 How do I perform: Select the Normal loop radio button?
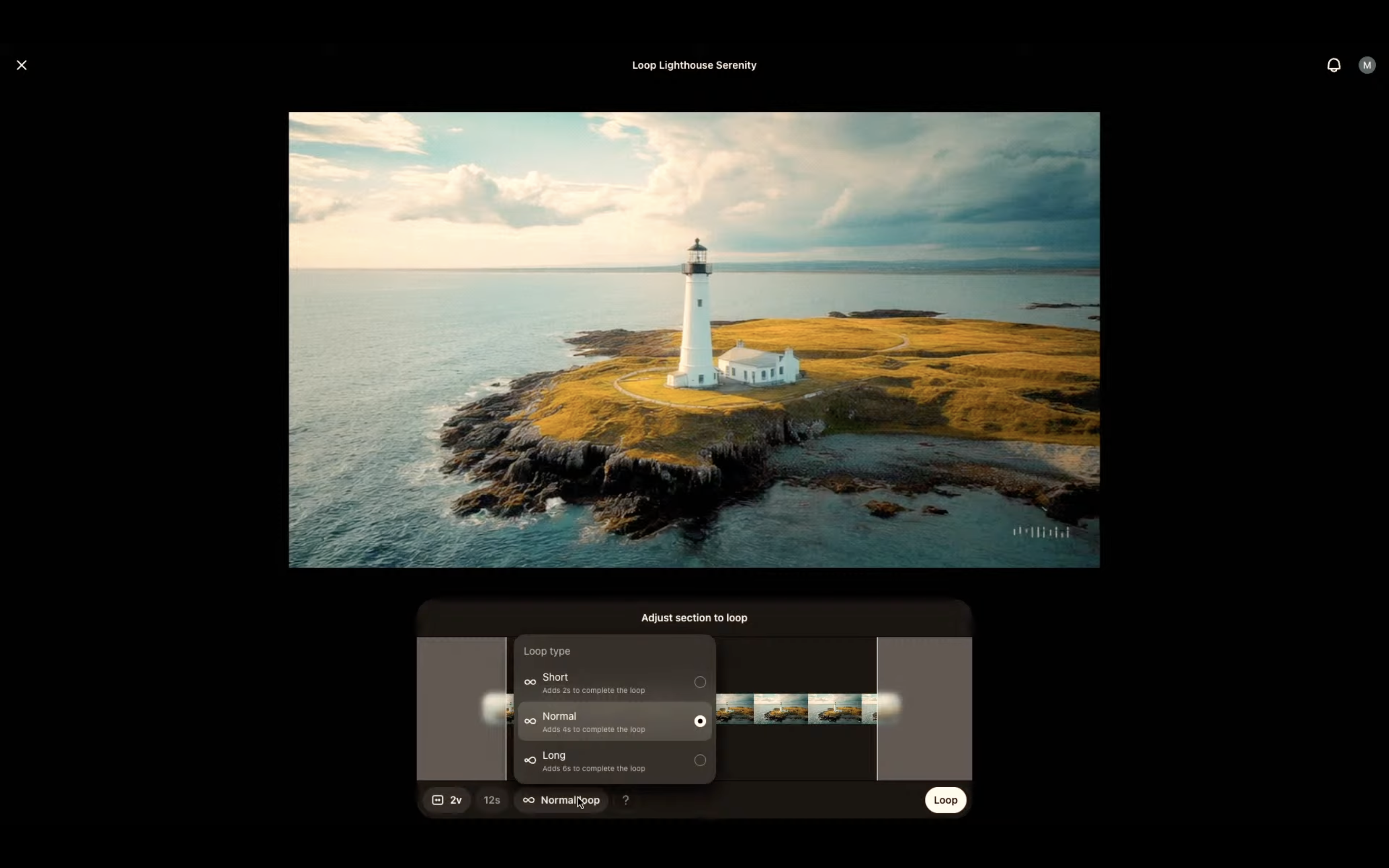pos(700,721)
